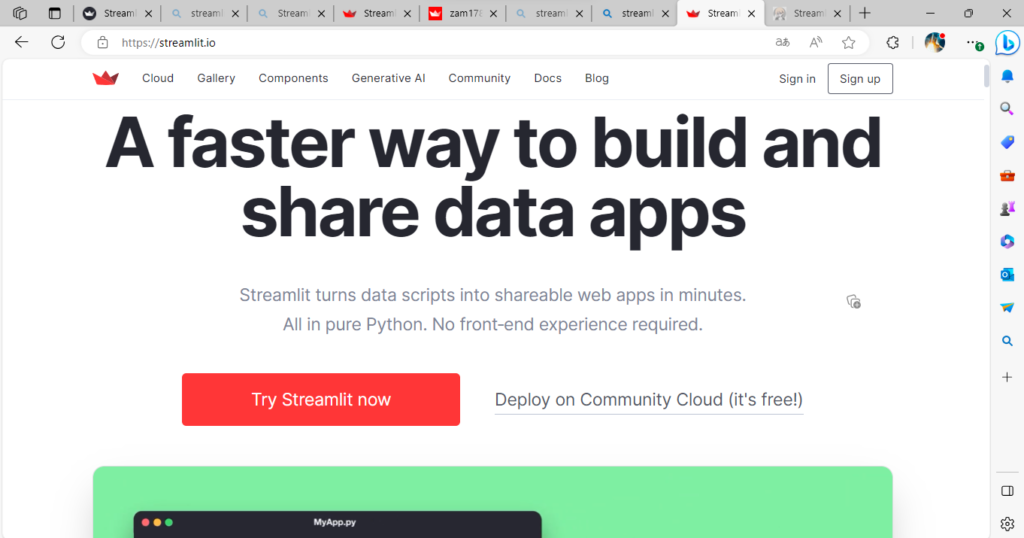Open sidebar settings gear icon

[x=1007, y=523]
